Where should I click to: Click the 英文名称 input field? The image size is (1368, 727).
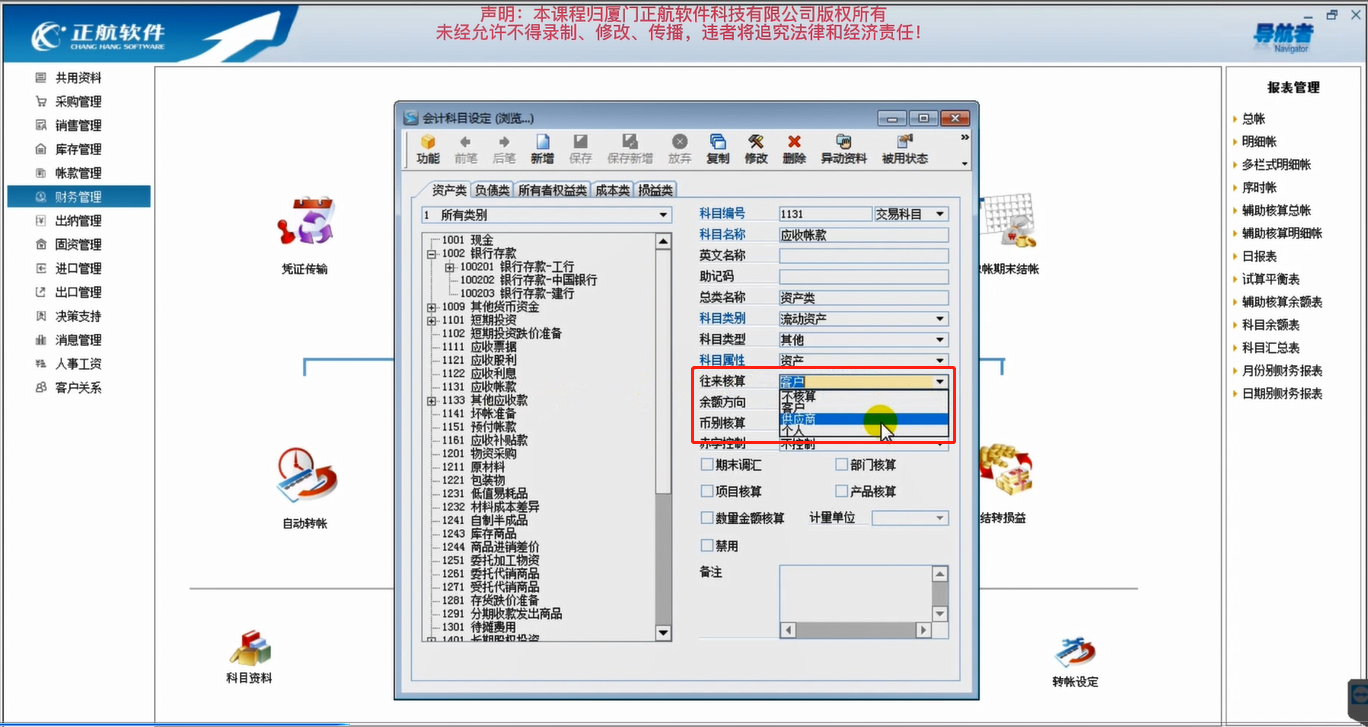864,256
